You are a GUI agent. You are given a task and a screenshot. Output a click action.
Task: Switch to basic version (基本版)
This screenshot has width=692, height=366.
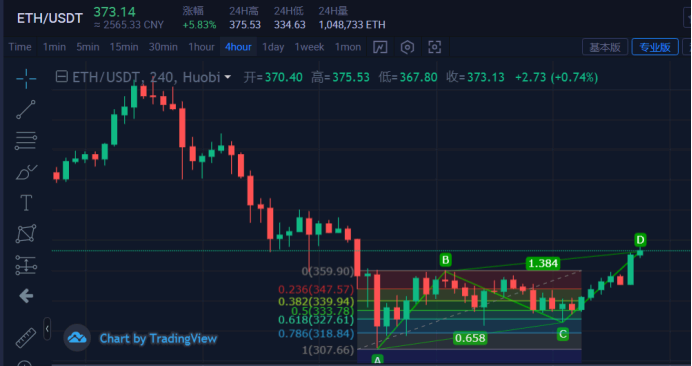point(605,47)
